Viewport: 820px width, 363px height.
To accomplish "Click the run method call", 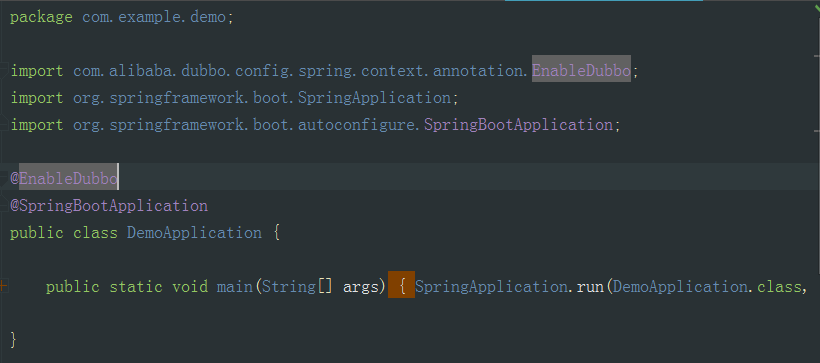I will click(x=591, y=287).
